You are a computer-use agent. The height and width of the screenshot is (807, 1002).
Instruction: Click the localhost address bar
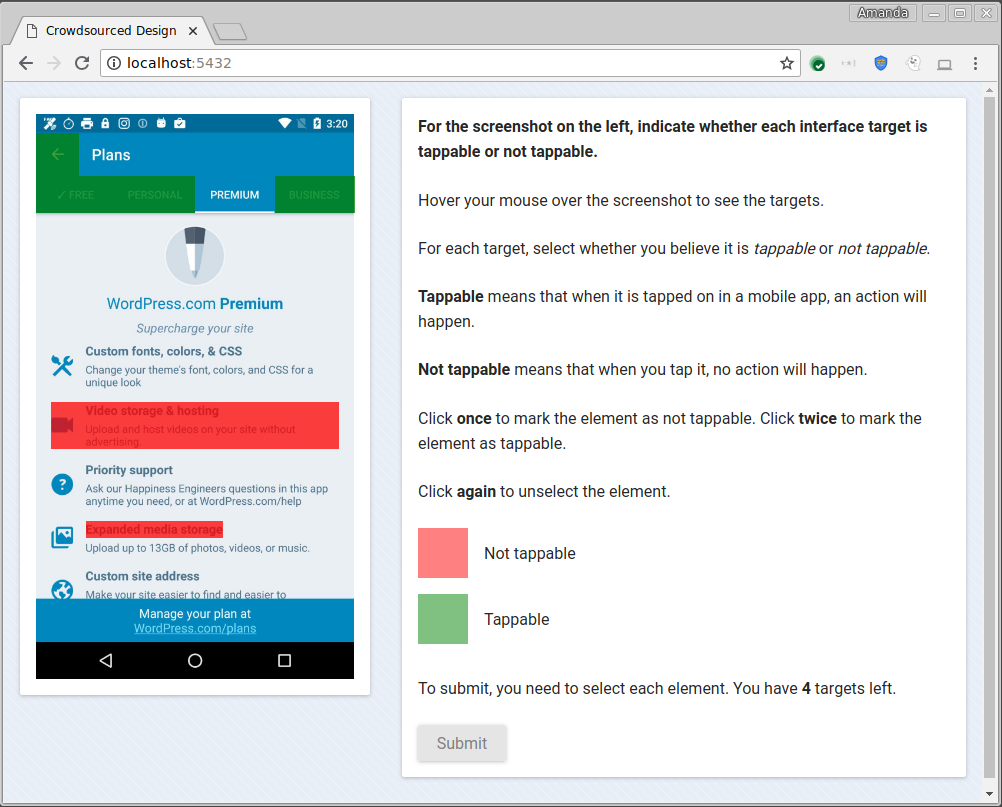(450, 63)
